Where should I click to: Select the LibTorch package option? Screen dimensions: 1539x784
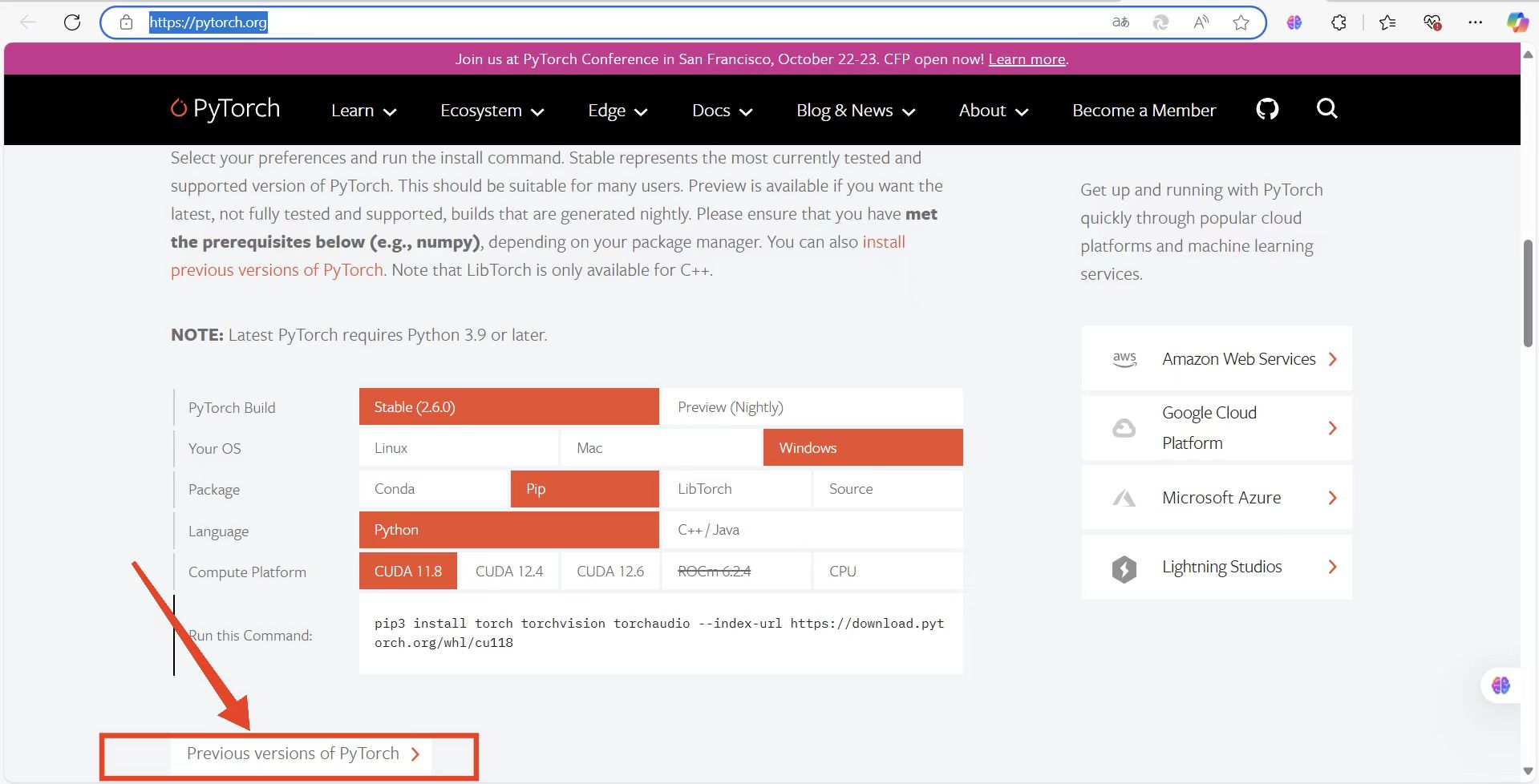click(736, 489)
